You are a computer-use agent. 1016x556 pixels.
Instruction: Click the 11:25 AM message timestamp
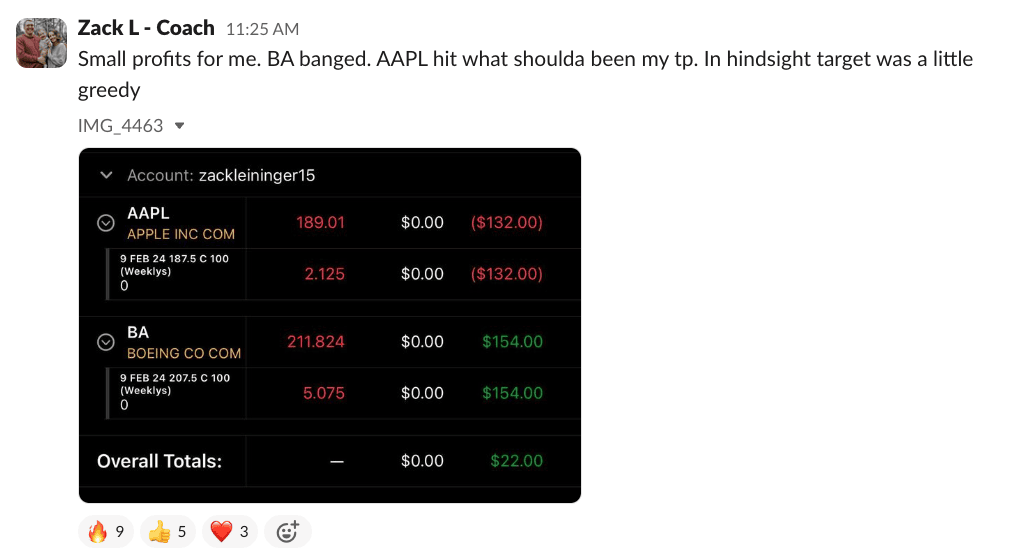(x=262, y=30)
